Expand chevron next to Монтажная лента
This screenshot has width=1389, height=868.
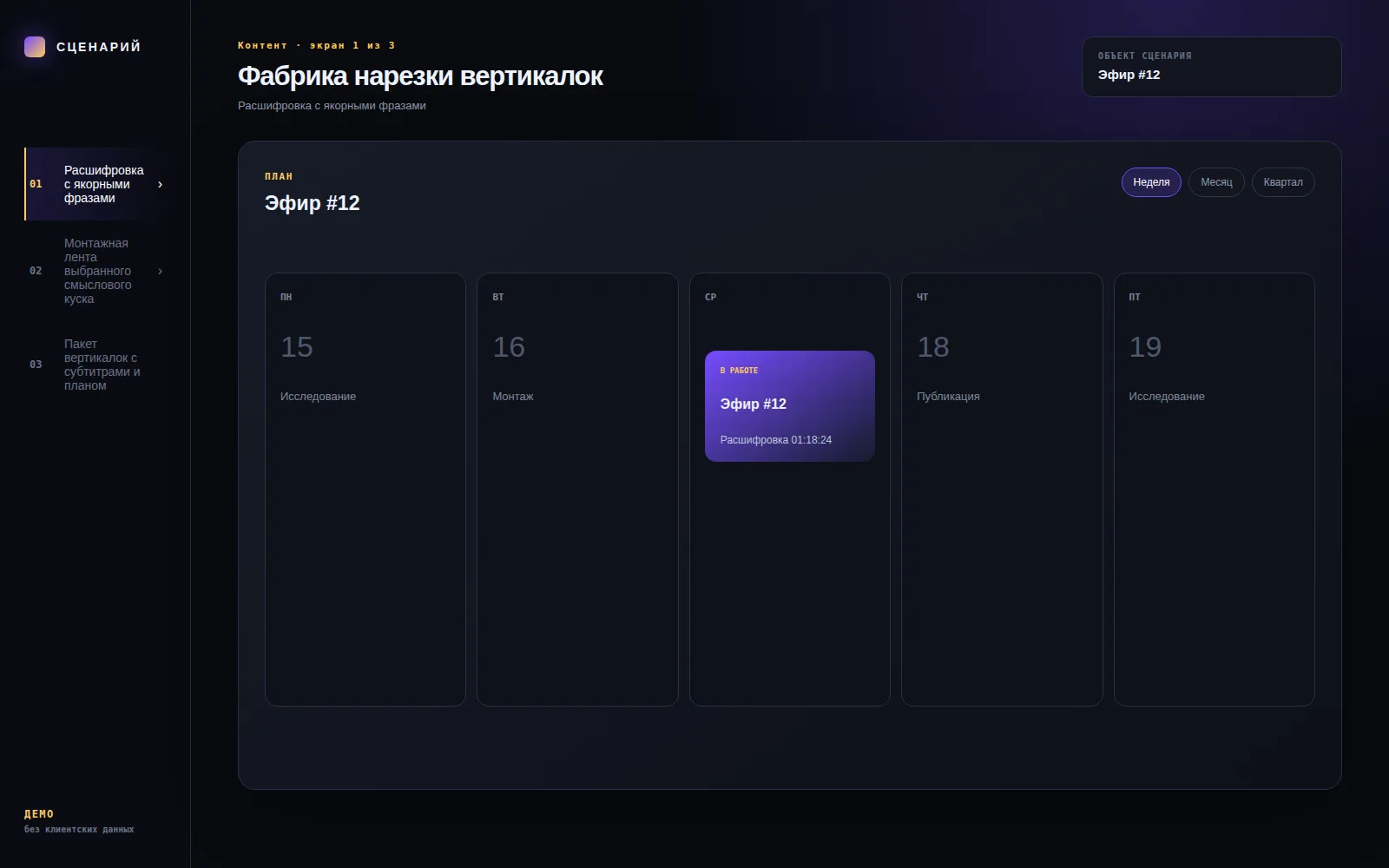pyautogui.click(x=160, y=271)
